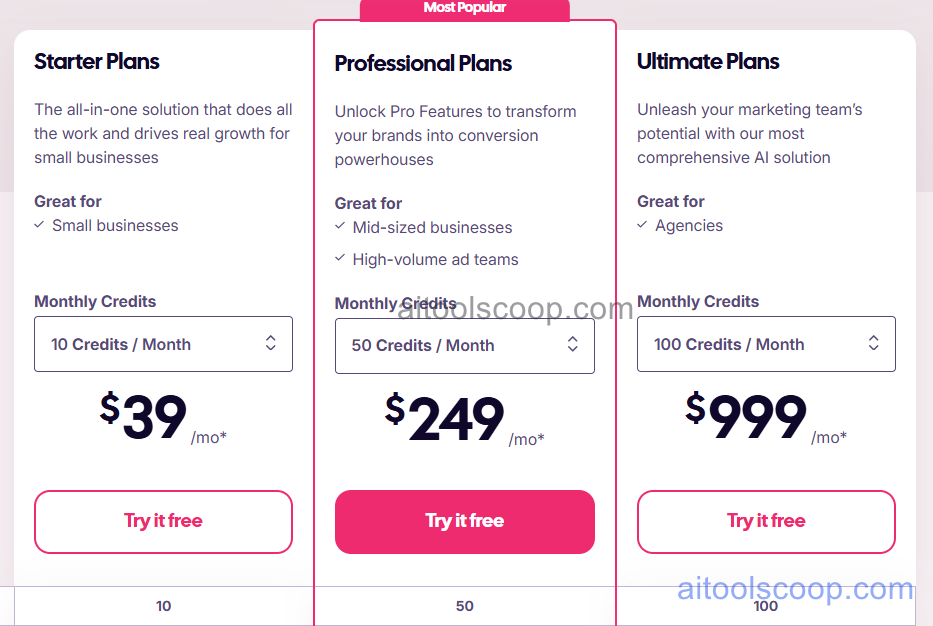933x626 pixels.
Task: Click the Ultimate Plans heading
Action: click(x=707, y=61)
